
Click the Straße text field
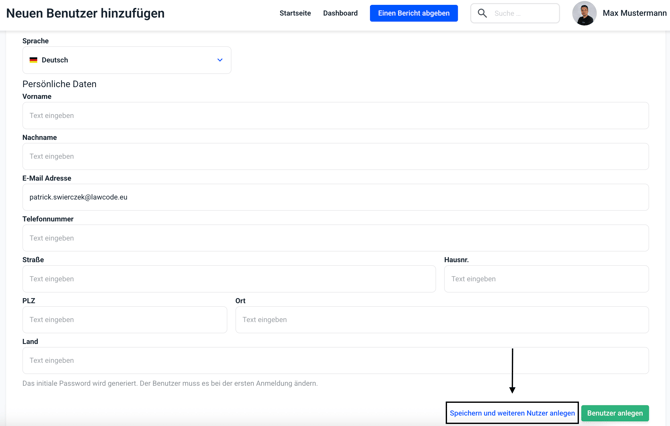click(229, 279)
